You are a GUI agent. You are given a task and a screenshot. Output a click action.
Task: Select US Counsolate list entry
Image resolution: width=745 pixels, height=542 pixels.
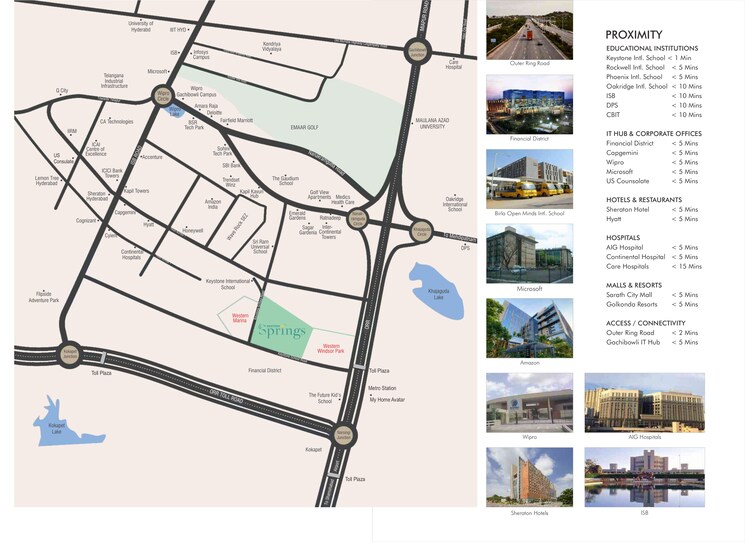pos(652,181)
